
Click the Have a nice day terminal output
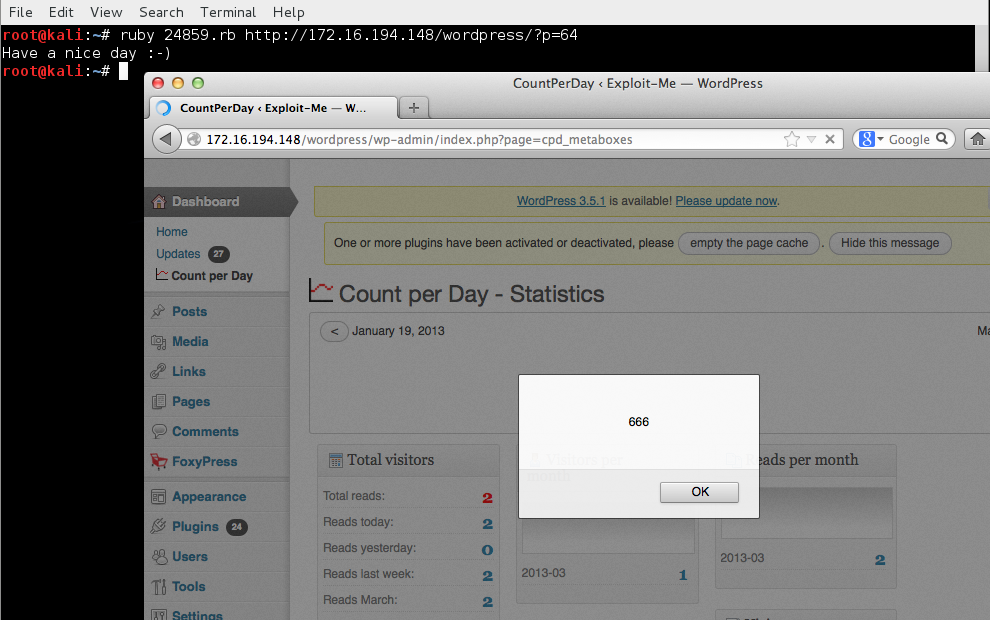[x=86, y=53]
